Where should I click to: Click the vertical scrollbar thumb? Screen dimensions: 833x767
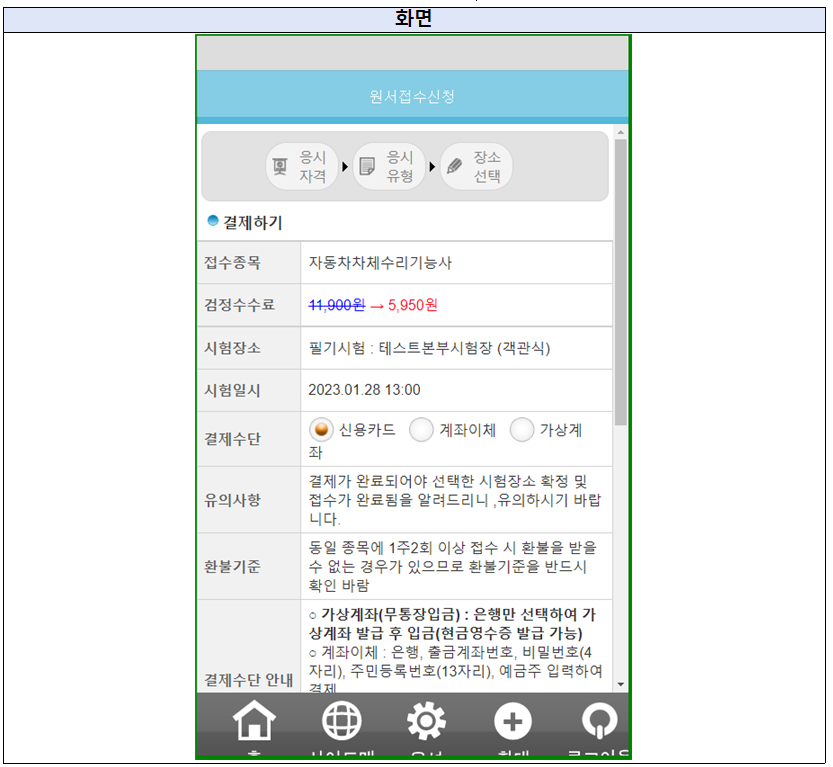(x=620, y=282)
